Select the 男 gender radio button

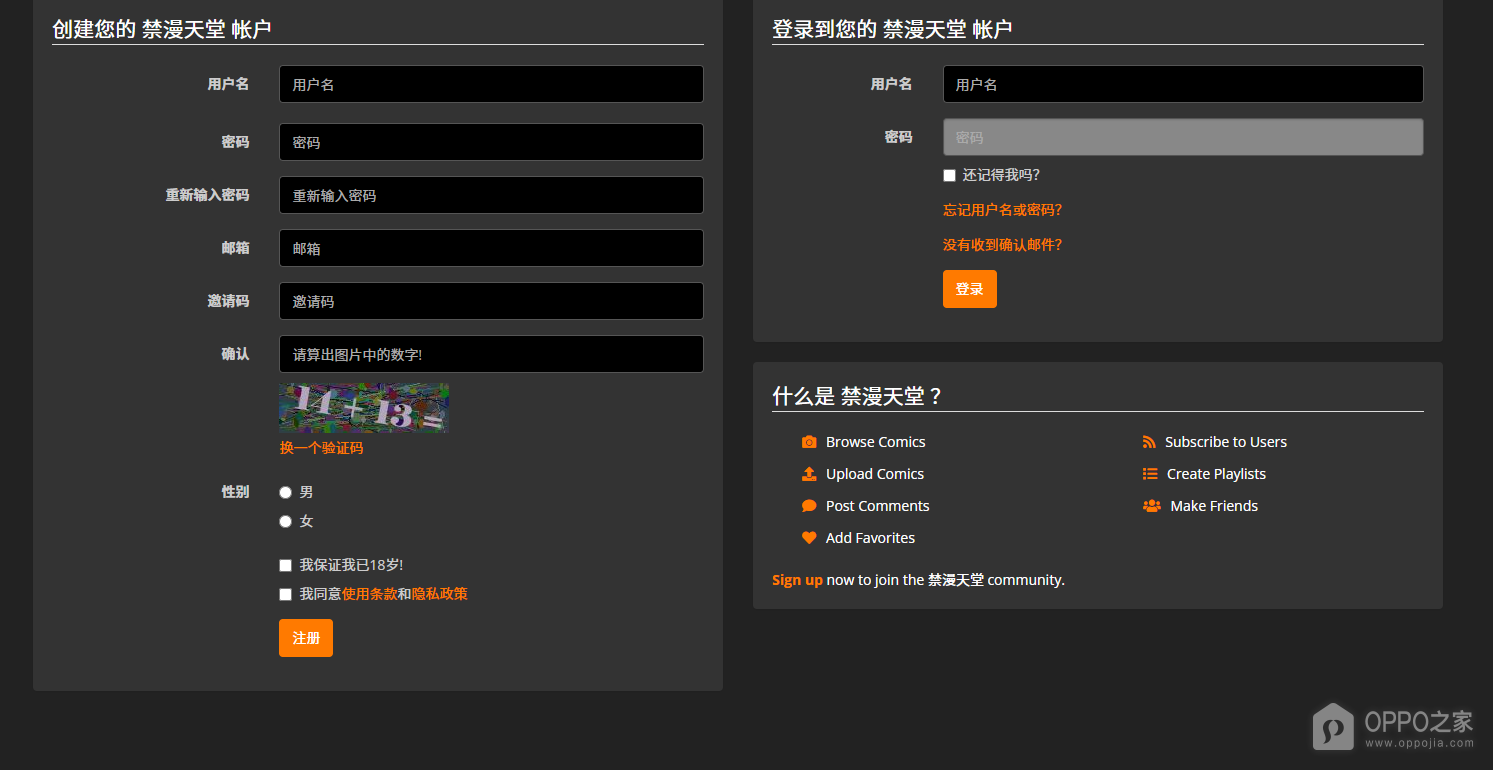[x=285, y=492]
